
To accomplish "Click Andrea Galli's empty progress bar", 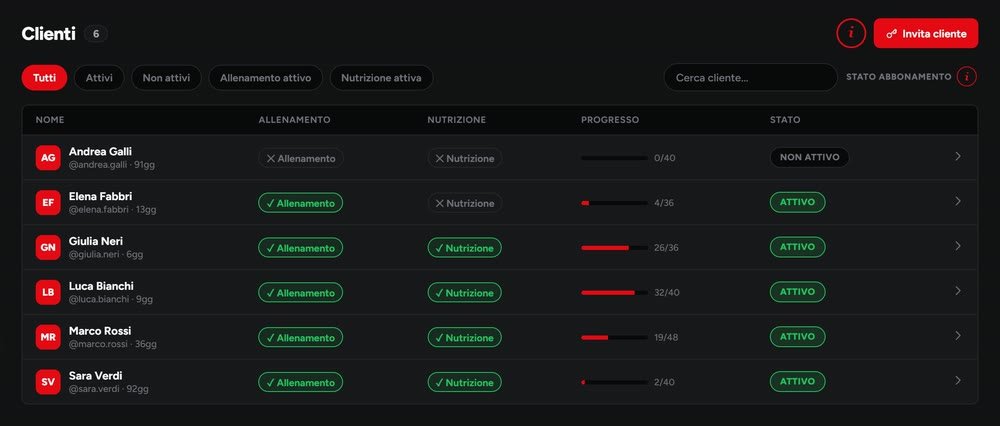I will tap(615, 158).
